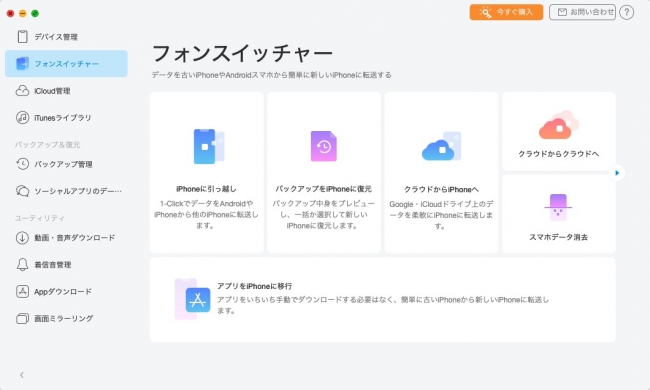Select ソーシャルアプリのデータ chat icon
The width and height of the screenshot is (650, 390).
coord(22,191)
